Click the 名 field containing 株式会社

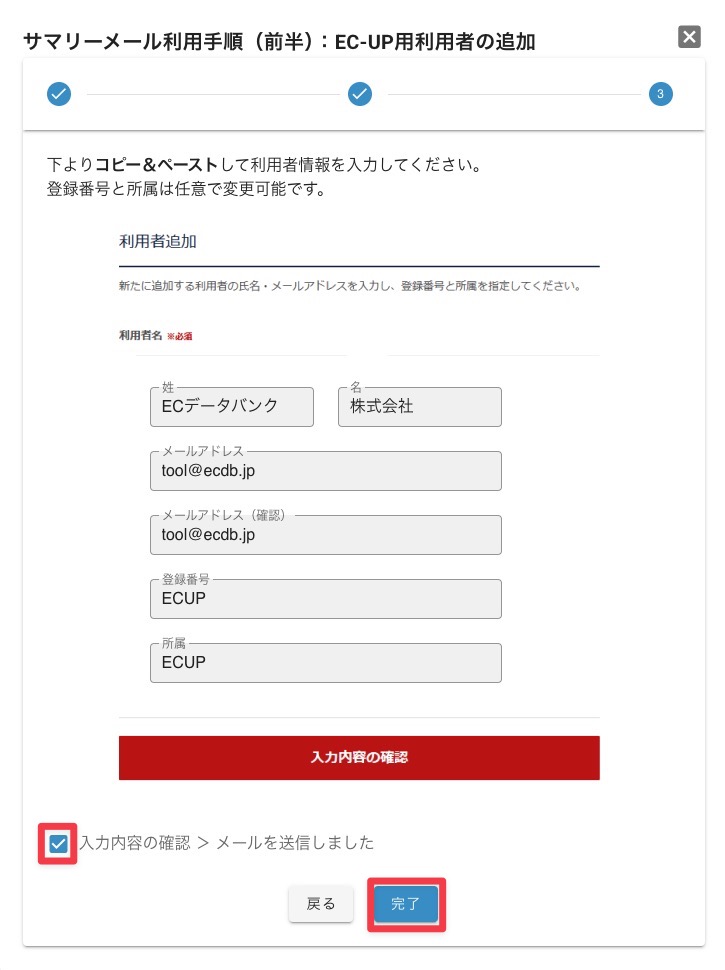pos(419,407)
